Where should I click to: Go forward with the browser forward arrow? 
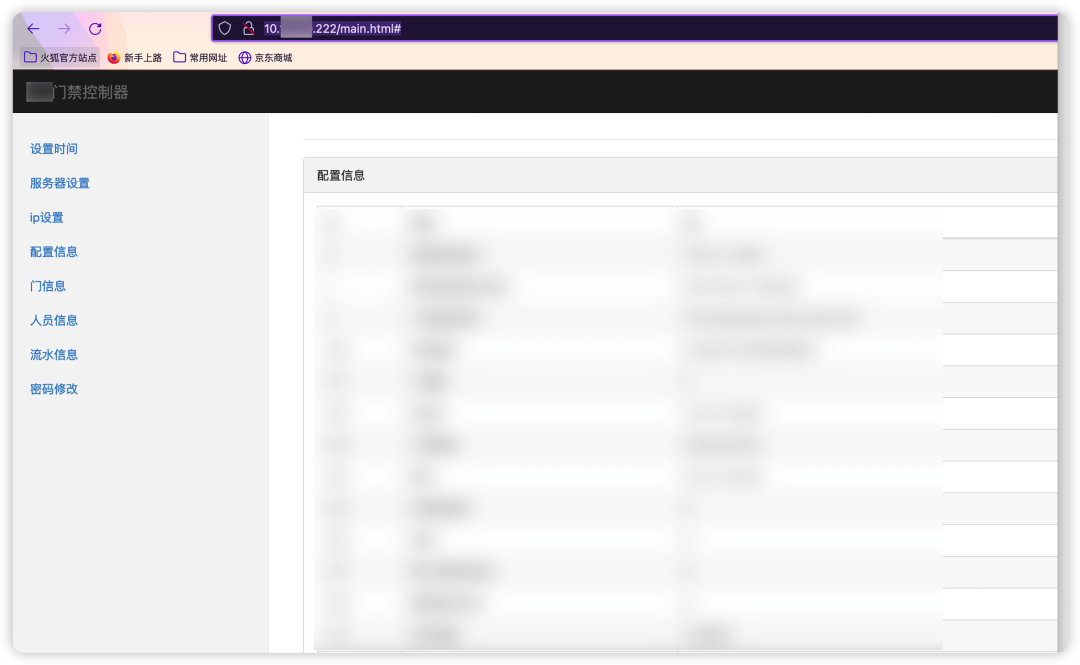click(x=64, y=28)
